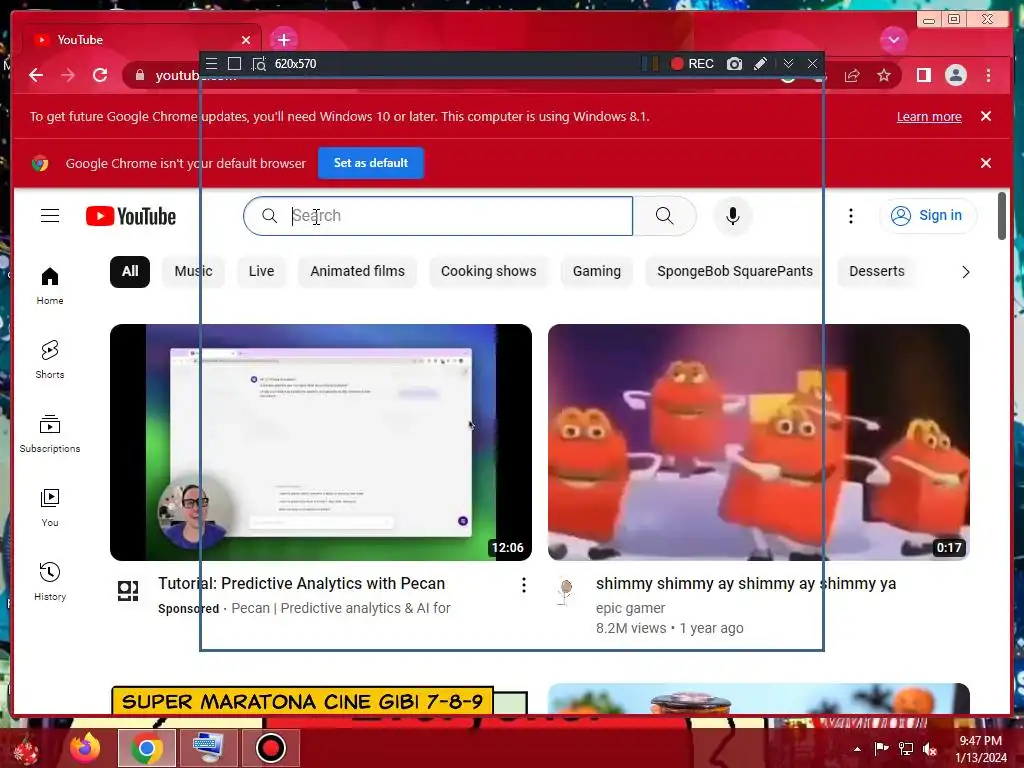Open the epic gamer channel avatar

point(566,591)
